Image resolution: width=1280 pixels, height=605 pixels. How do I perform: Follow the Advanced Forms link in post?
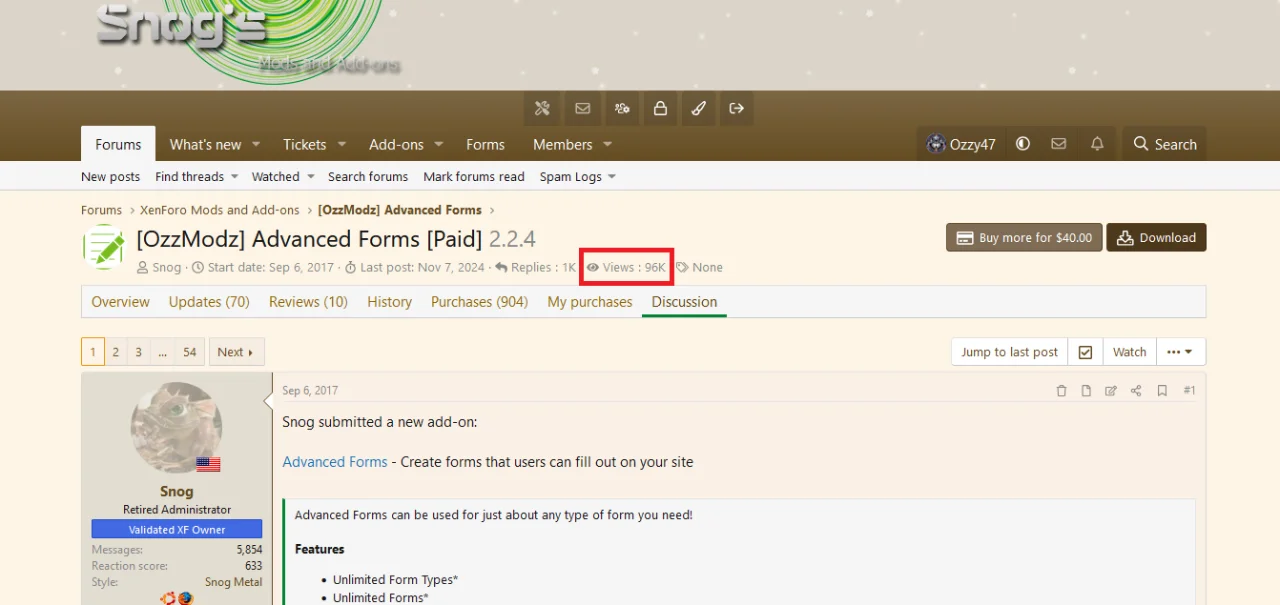click(x=334, y=462)
